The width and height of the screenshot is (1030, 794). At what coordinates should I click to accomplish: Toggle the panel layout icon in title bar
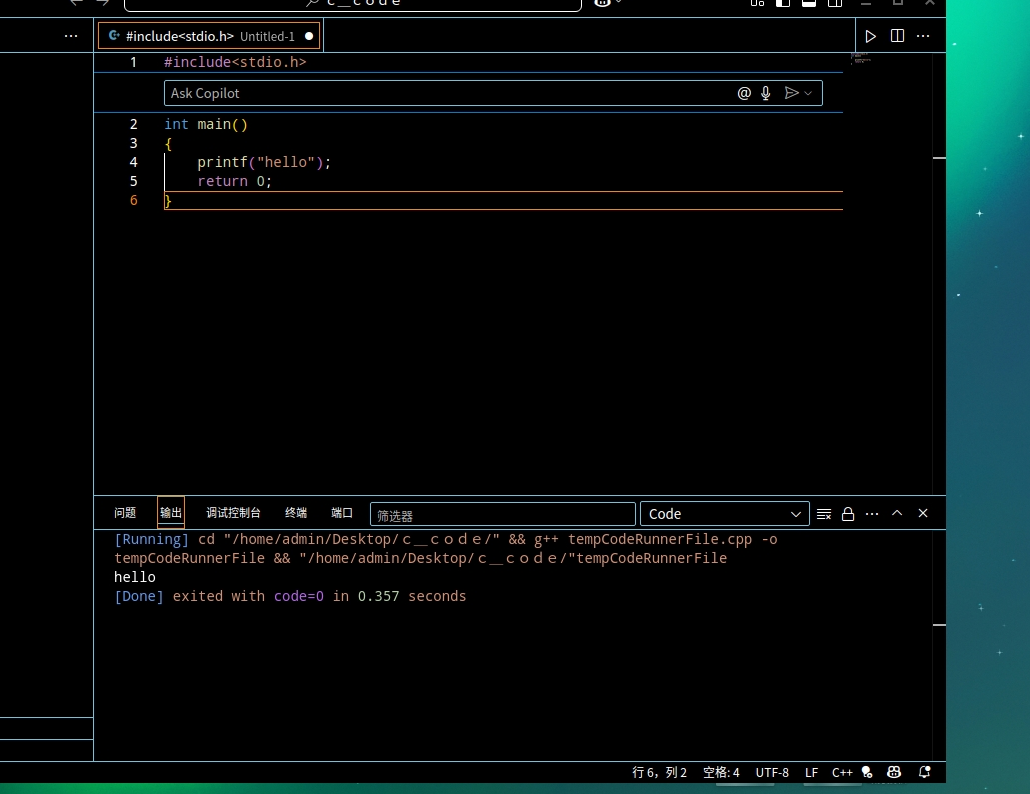(x=809, y=4)
